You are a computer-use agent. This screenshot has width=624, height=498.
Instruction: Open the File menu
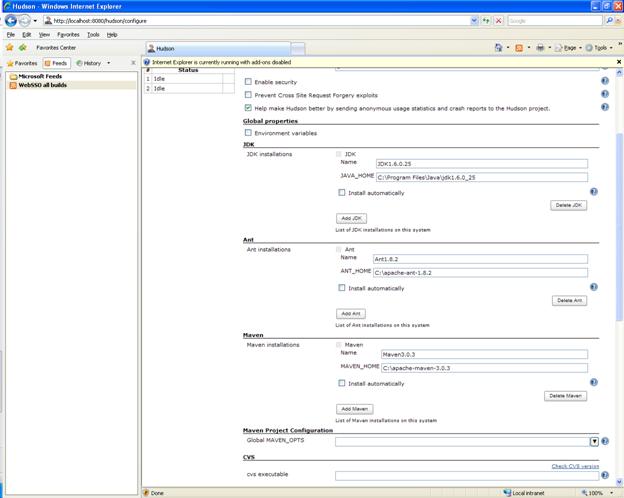tap(11, 35)
